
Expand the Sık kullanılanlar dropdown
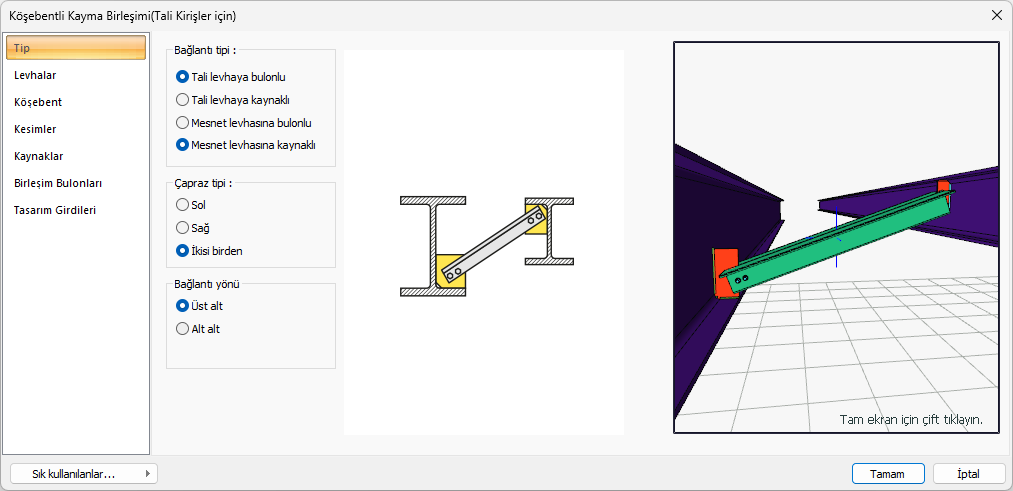coord(82,474)
